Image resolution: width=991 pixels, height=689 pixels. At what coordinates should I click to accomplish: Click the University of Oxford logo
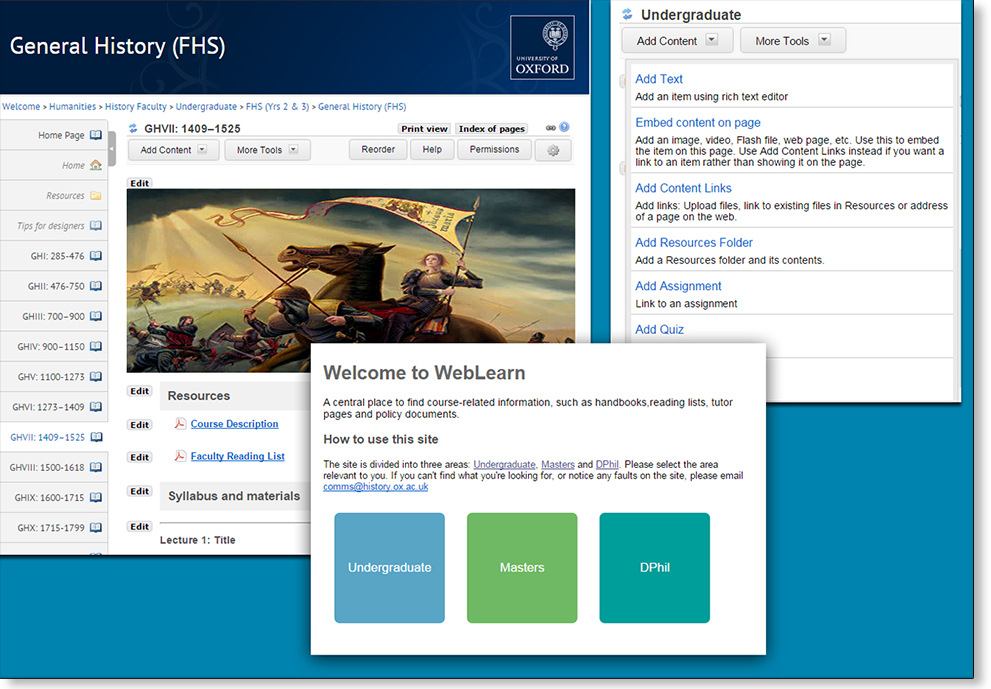coord(542,47)
